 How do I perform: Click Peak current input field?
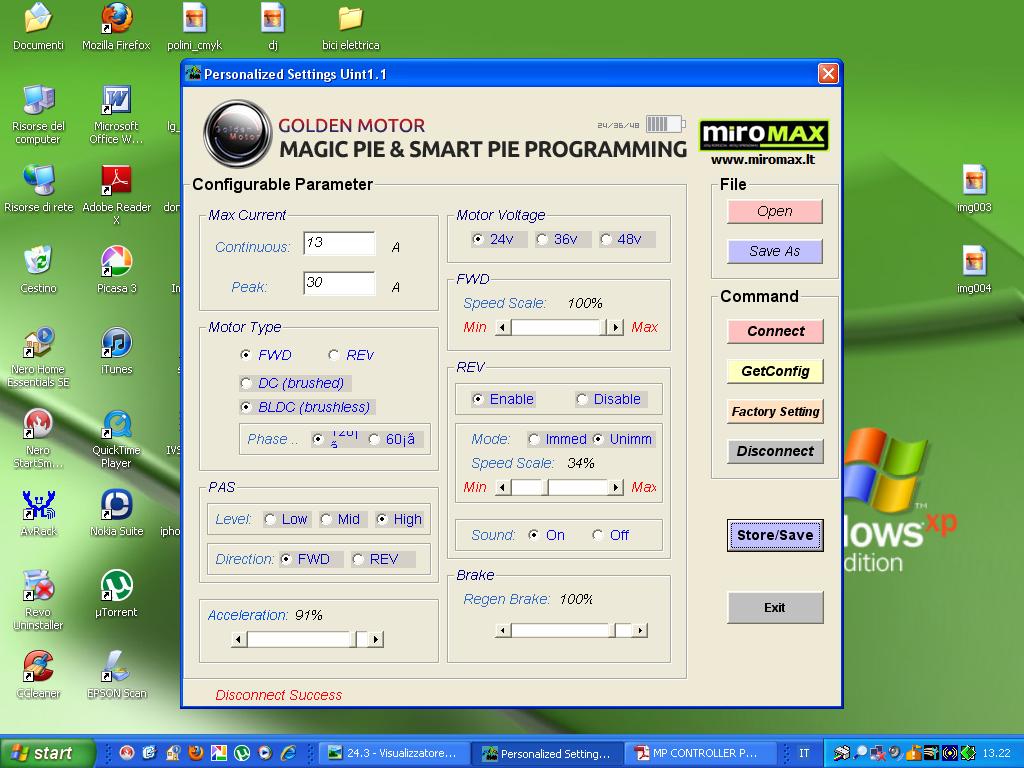[x=339, y=283]
